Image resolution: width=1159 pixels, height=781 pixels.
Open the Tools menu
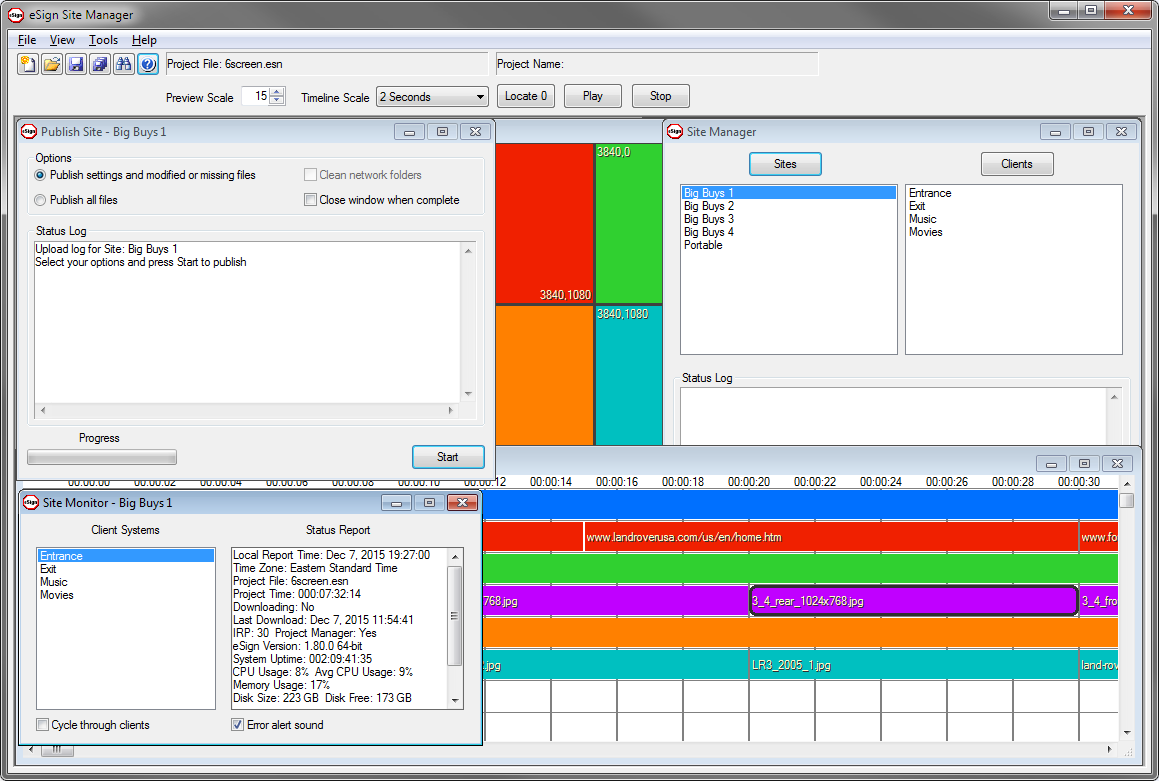103,40
